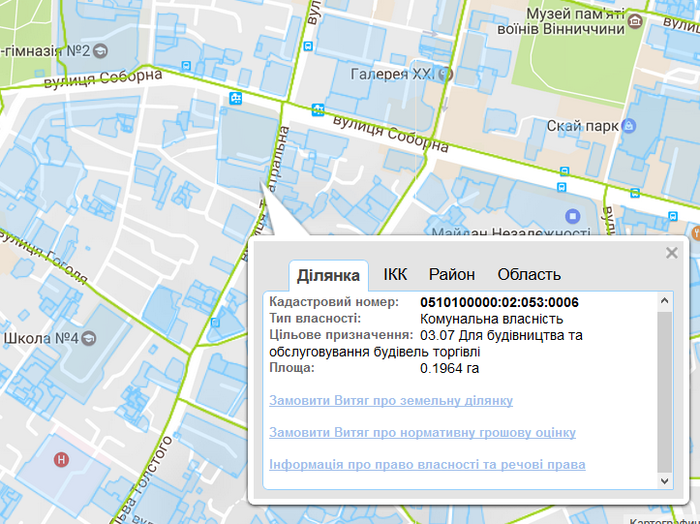Click the 'Майдан Незалежності' map label
Image resolution: width=700 pixels, height=524 pixels.
[x=511, y=231]
